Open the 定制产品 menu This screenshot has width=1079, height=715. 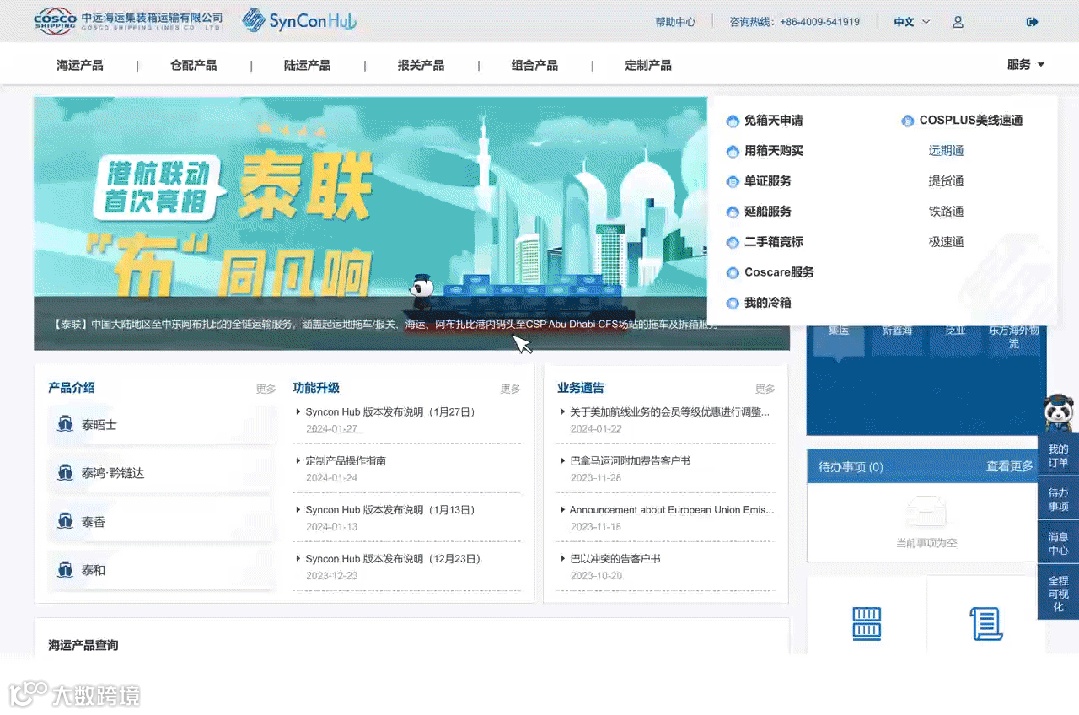point(648,65)
